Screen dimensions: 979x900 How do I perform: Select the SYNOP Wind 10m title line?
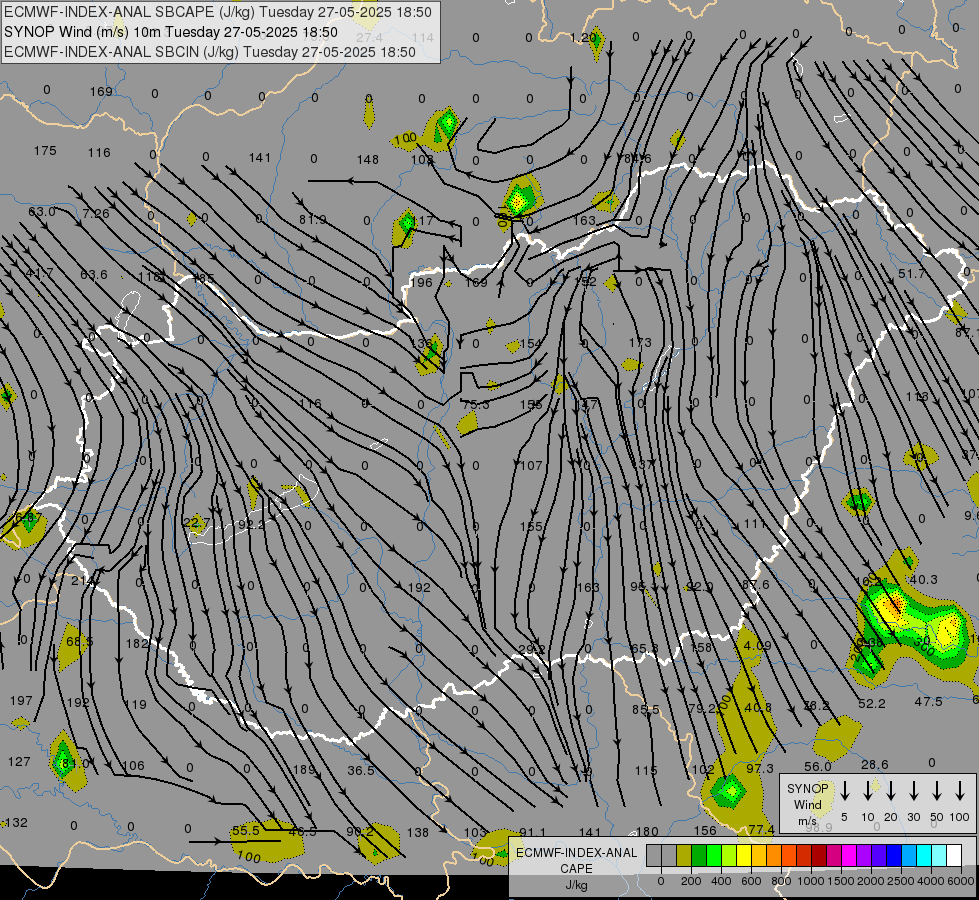(170, 32)
